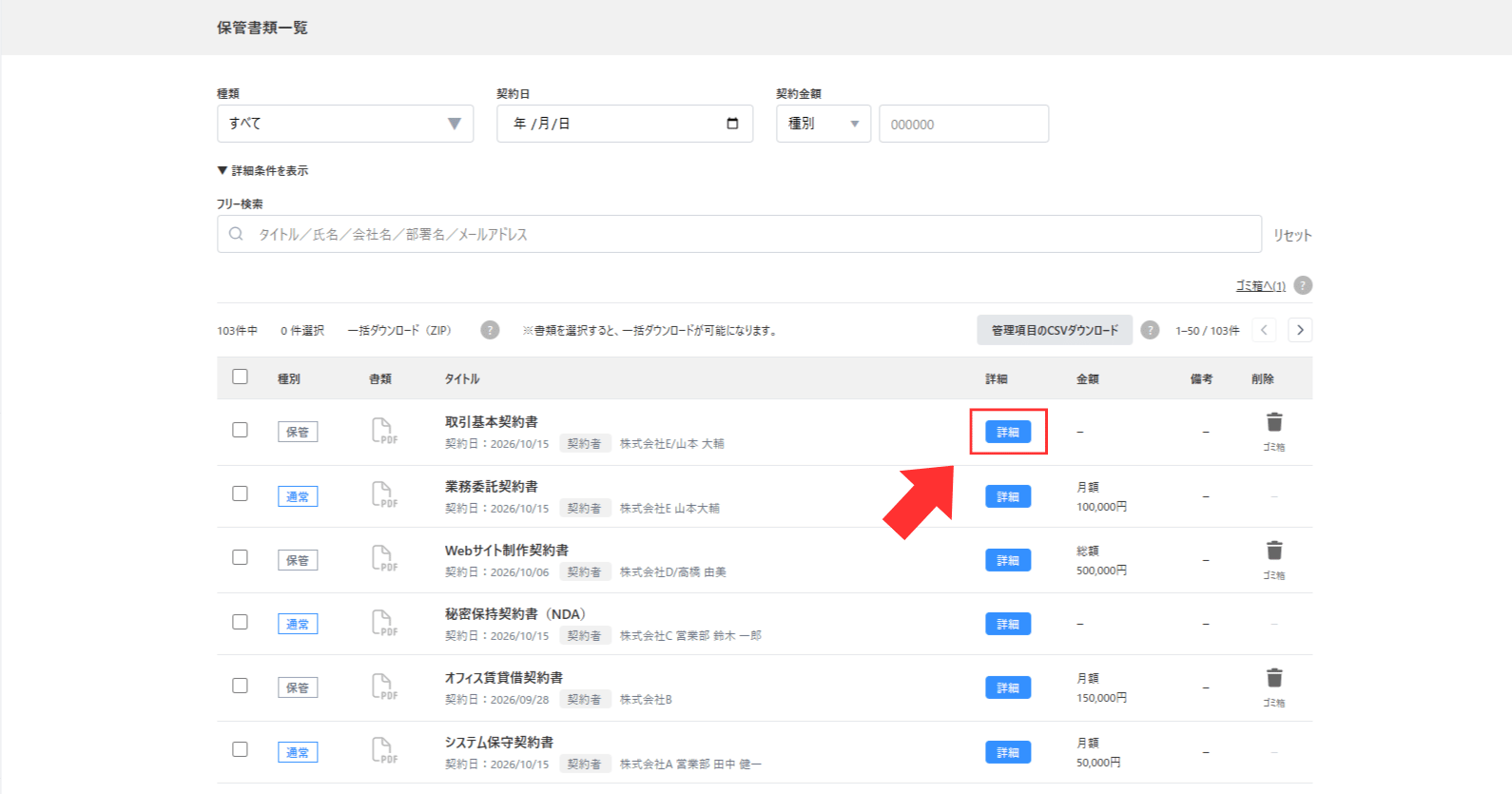Open the 種別 dropdown for 契約金額

824,124
